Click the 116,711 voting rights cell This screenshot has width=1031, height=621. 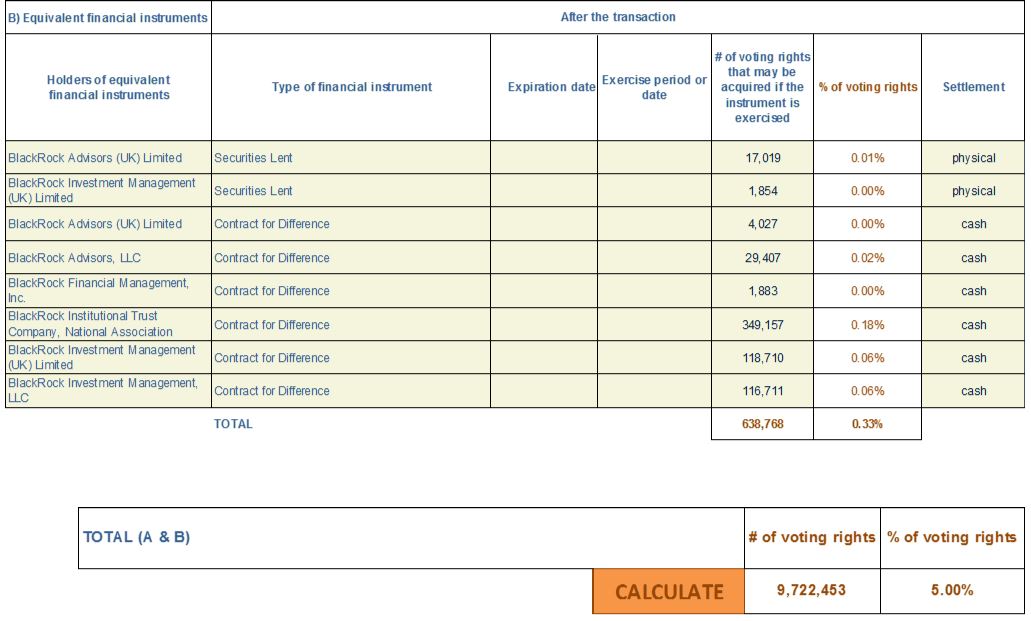click(762, 391)
